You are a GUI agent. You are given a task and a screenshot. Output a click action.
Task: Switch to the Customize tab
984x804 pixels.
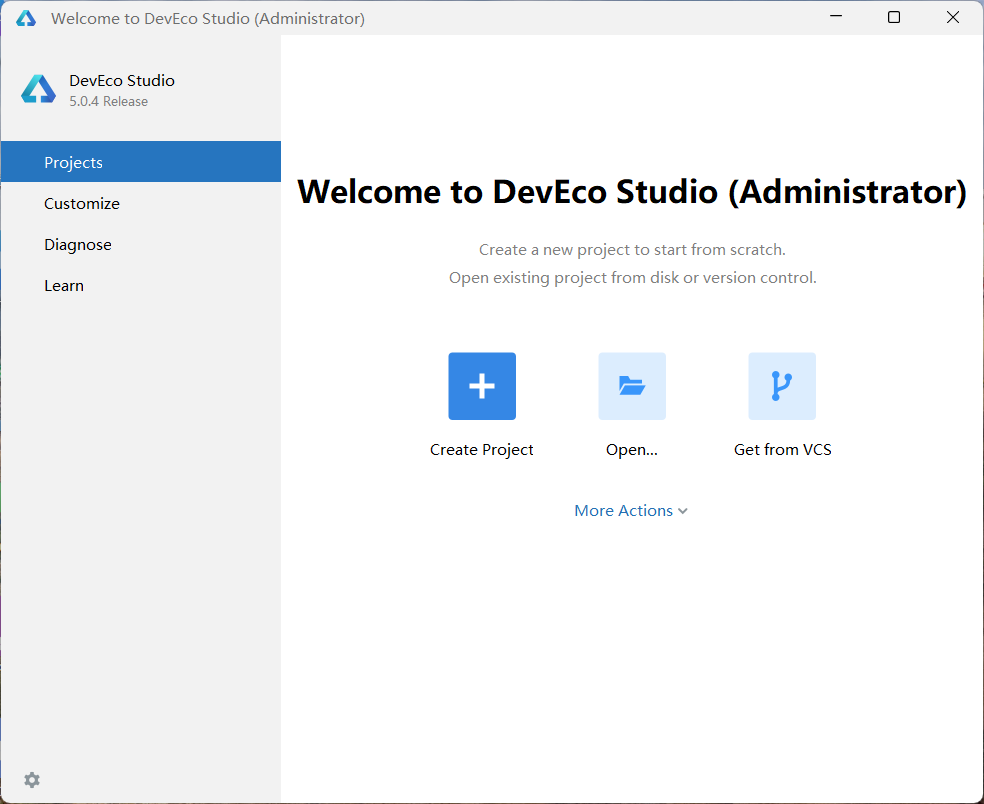(141, 203)
